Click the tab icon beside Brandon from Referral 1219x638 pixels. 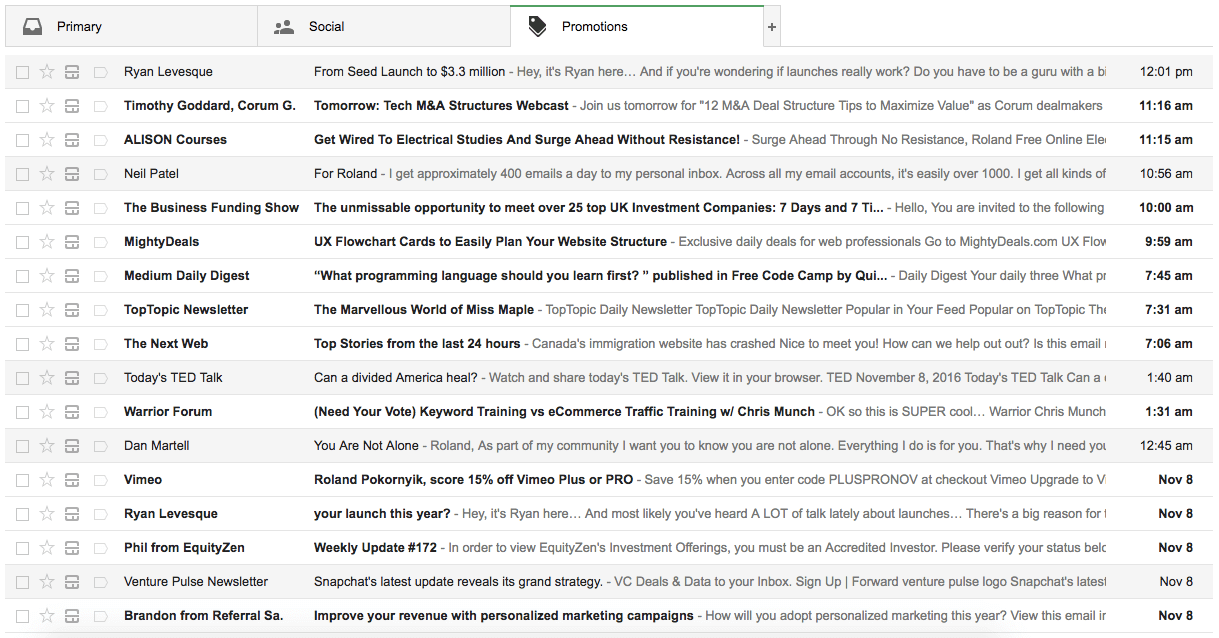[x=72, y=616]
